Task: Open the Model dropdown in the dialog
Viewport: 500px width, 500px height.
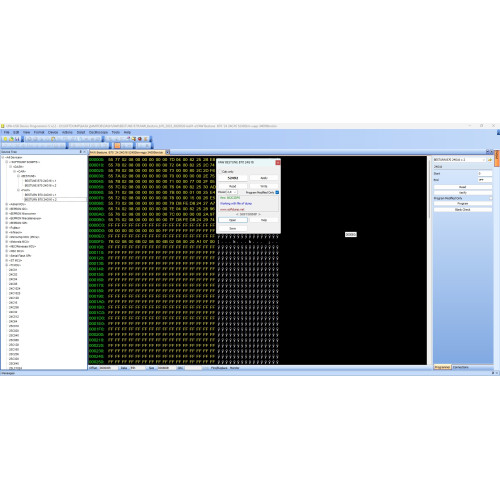Action: pos(232,192)
